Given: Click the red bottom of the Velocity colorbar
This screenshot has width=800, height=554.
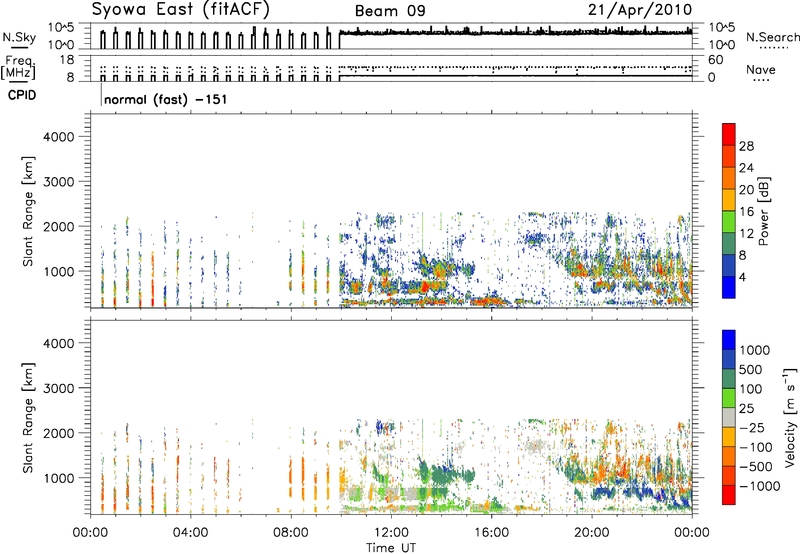Looking at the screenshot, I should (729, 495).
